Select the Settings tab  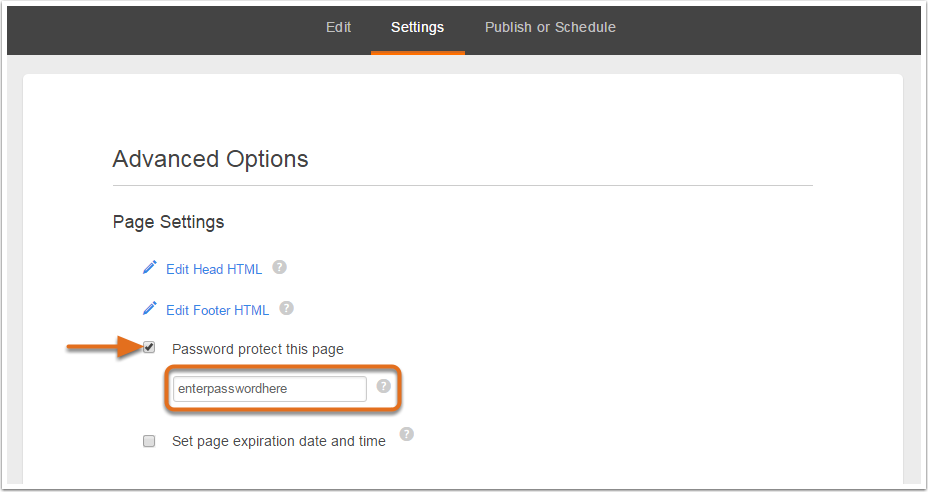point(417,27)
